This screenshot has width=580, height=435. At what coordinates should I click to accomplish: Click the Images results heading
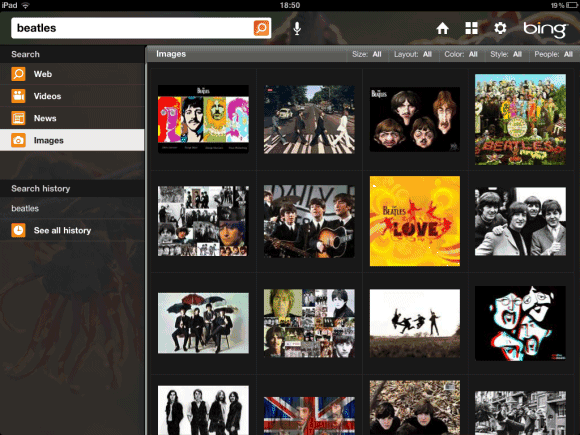coord(171,54)
